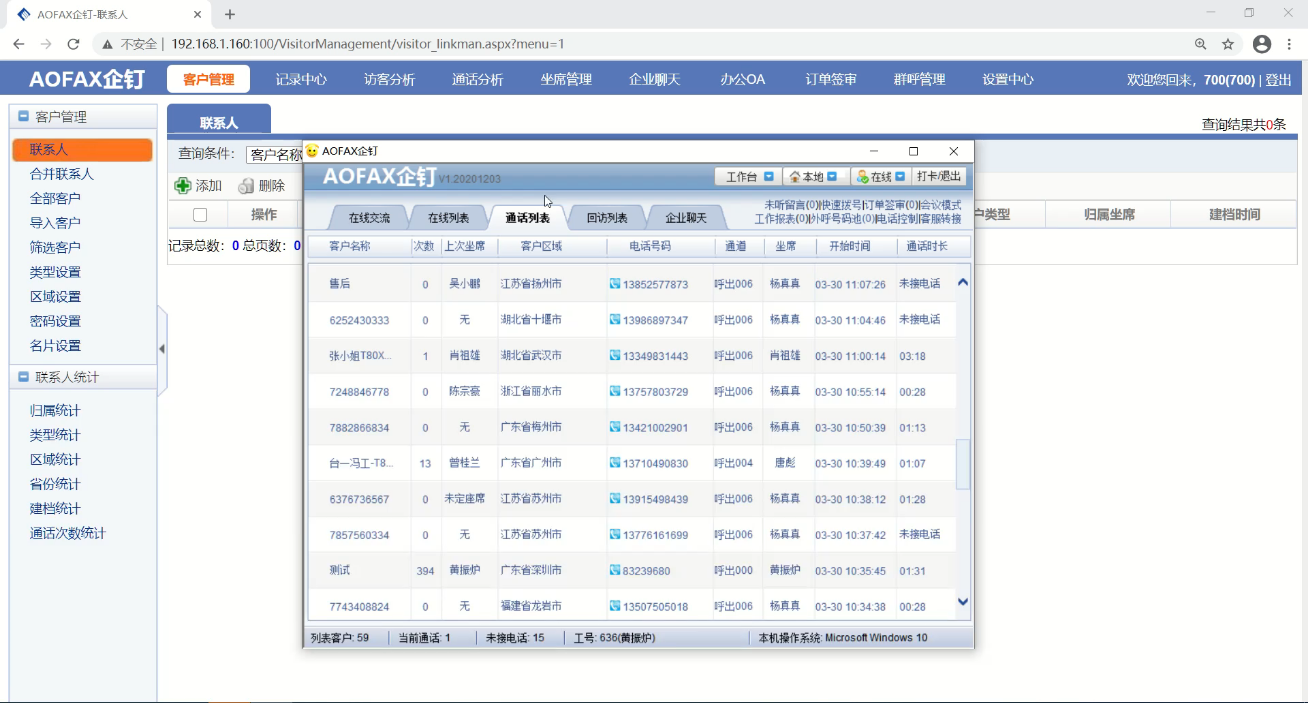Image resolution: width=1308 pixels, height=703 pixels.
Task: Tick the select-all checkbox in table header
Action: (x=200, y=215)
